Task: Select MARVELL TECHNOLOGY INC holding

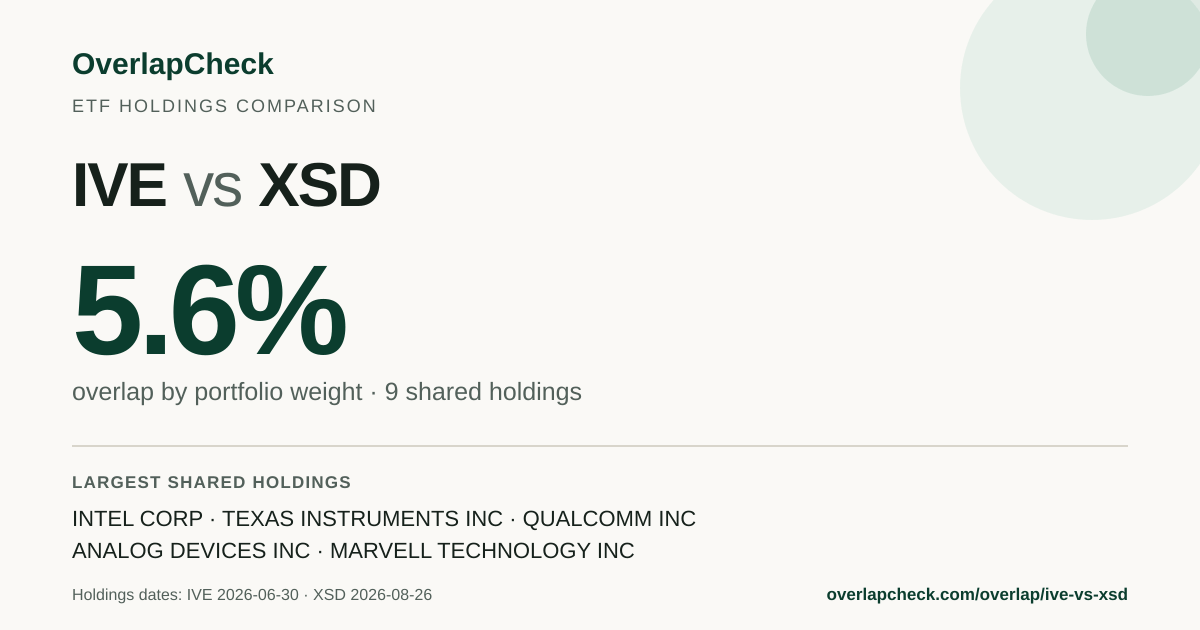Action: coord(482,551)
